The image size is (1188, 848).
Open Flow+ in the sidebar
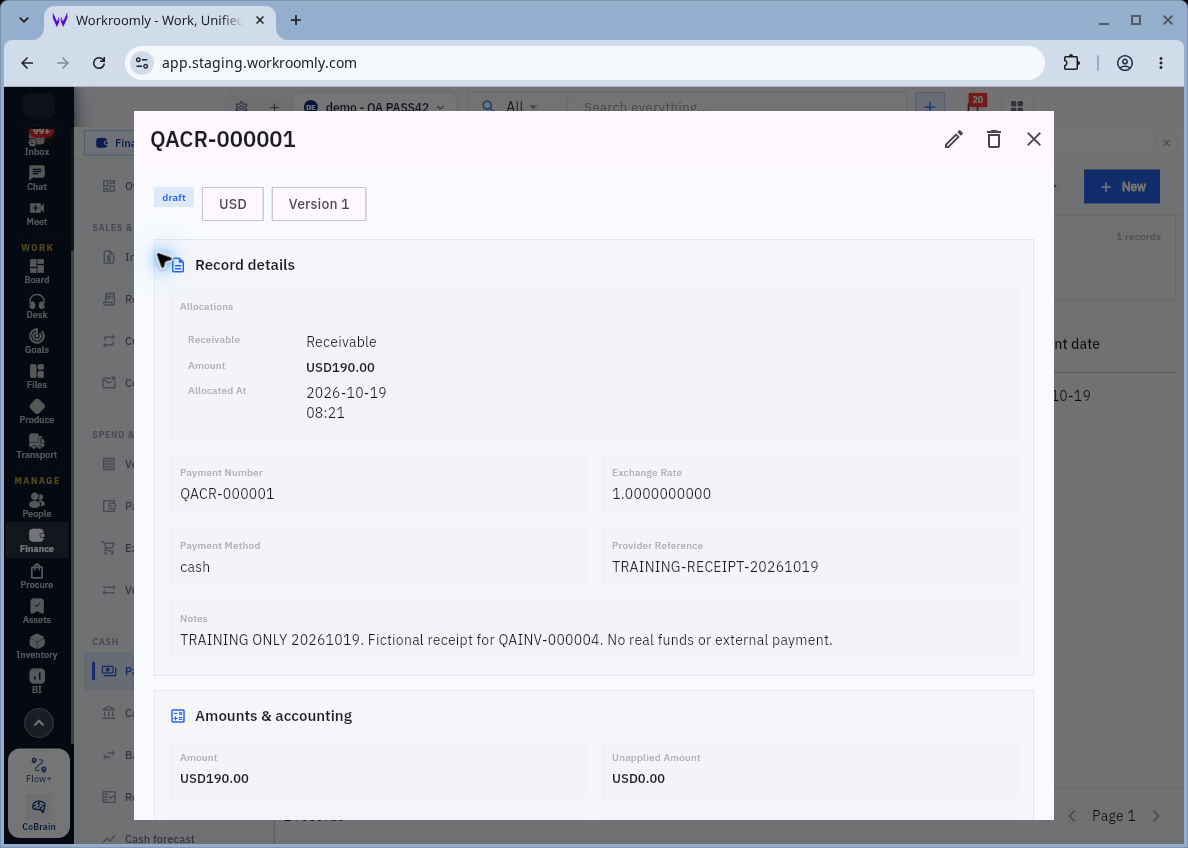coord(39,770)
